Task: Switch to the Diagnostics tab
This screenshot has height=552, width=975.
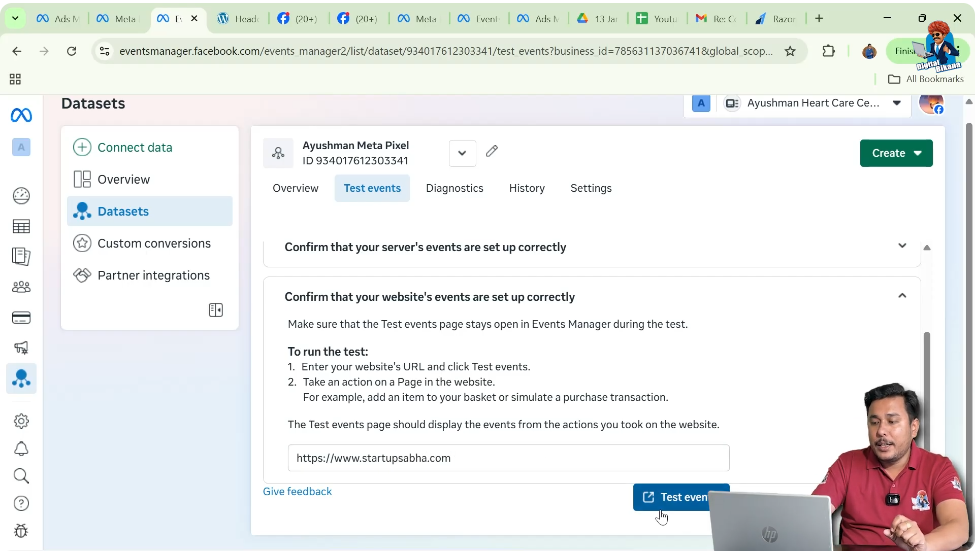Action: (x=455, y=188)
